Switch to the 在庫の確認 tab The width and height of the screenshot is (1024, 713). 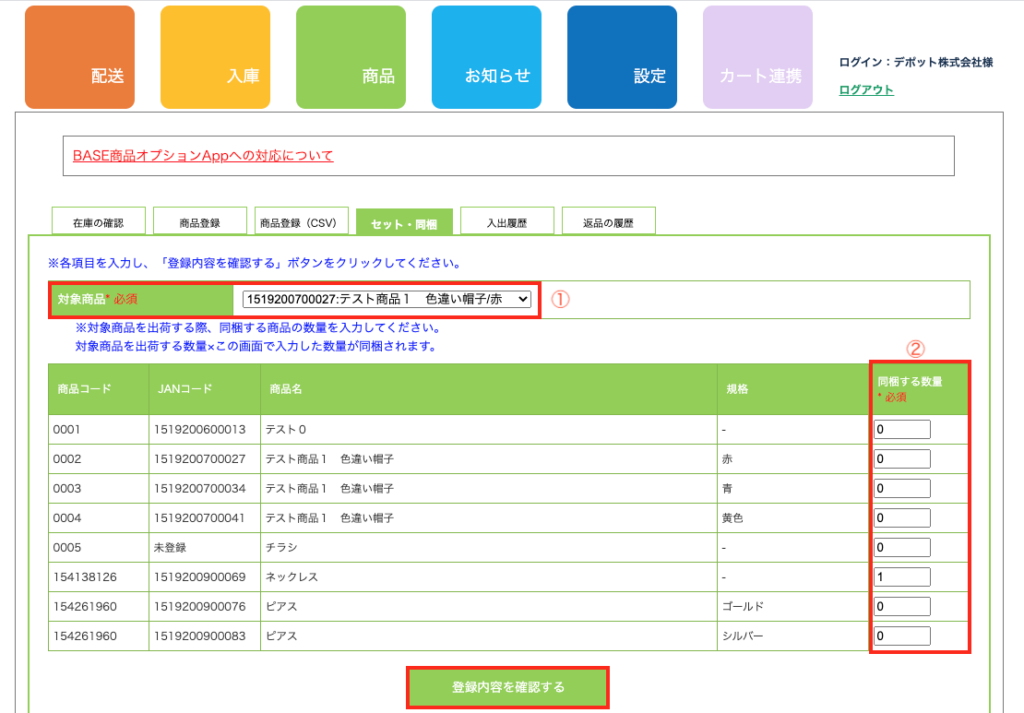(x=98, y=222)
